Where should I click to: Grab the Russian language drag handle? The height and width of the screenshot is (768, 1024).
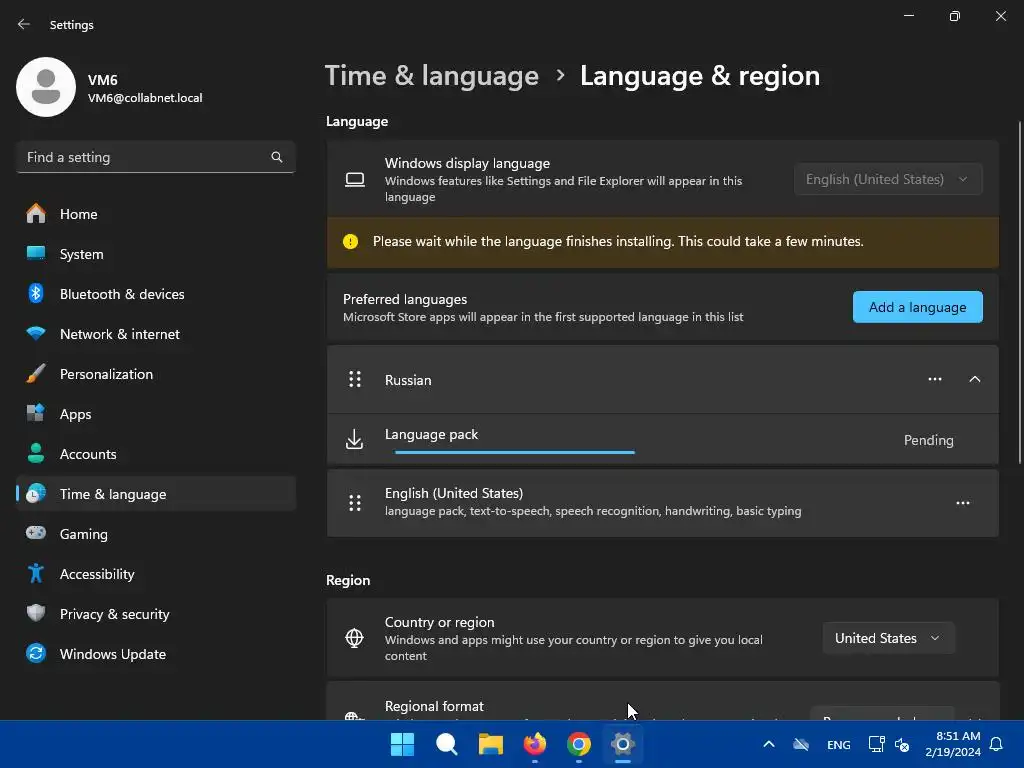[x=355, y=379]
